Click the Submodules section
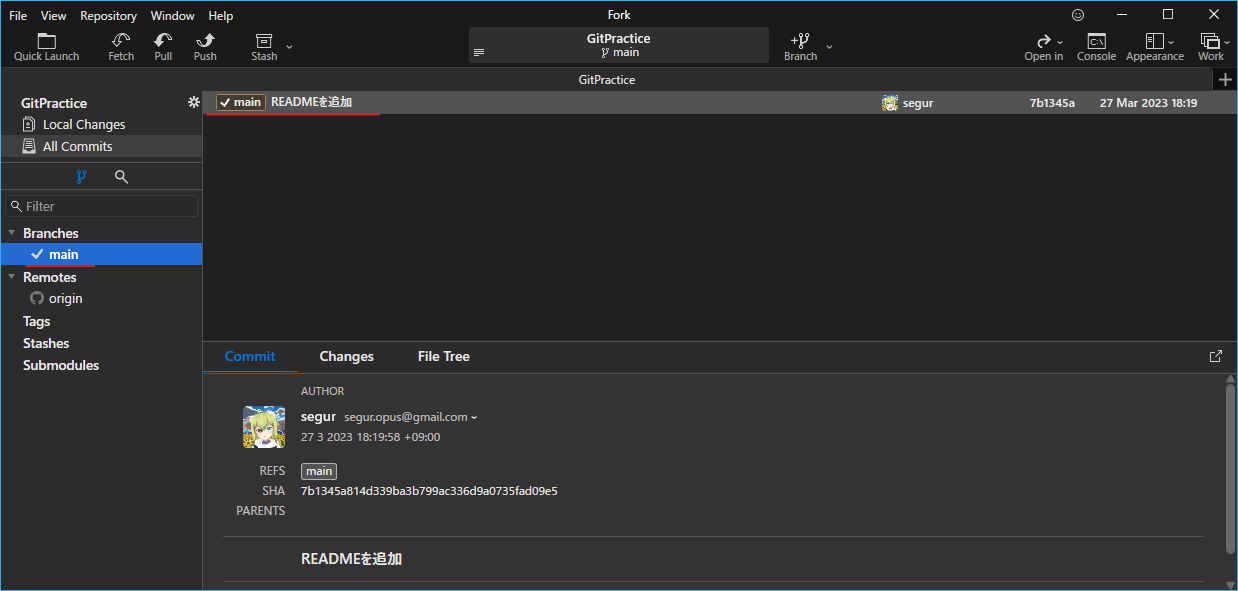 tap(61, 365)
